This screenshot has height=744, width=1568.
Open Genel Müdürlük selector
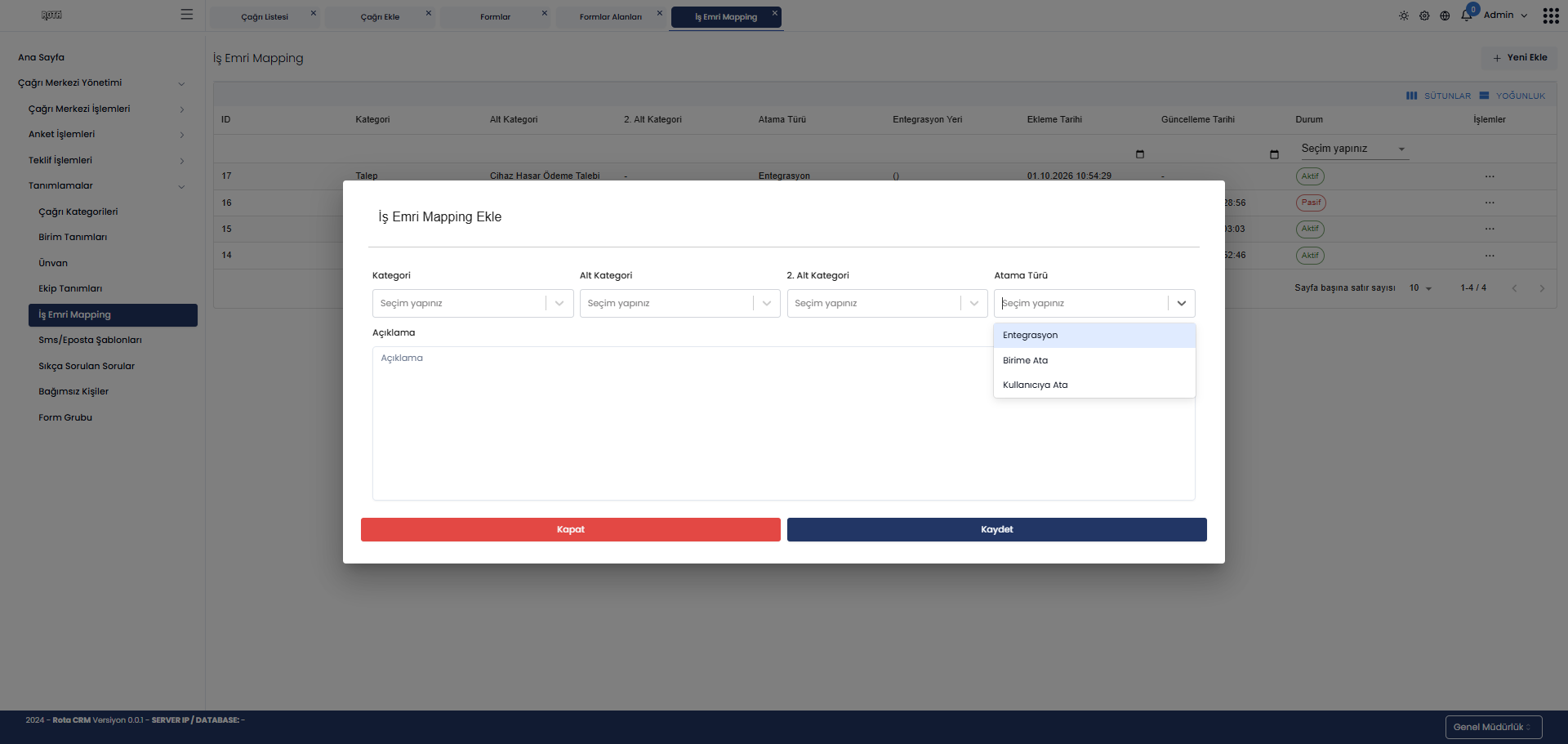(x=1494, y=727)
